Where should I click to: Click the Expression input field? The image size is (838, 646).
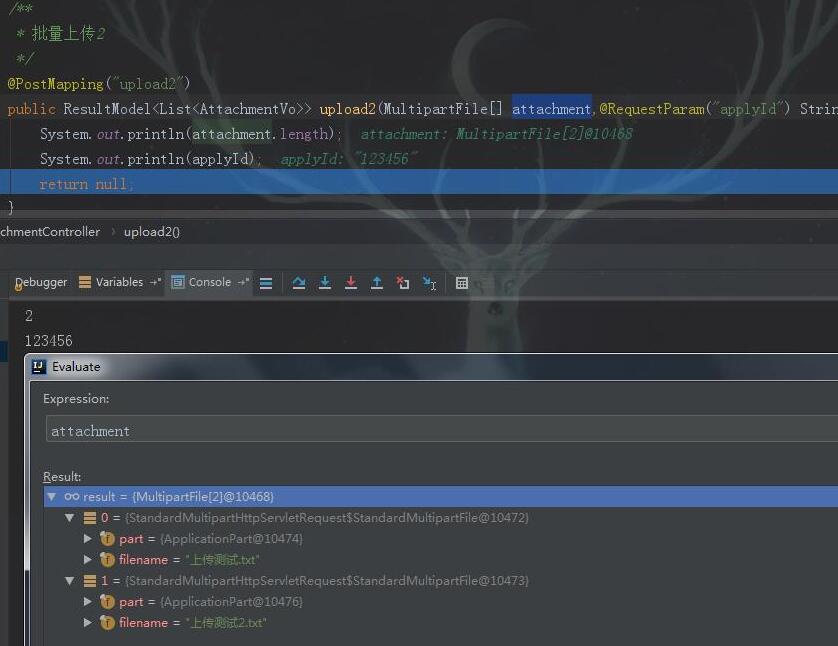point(441,430)
